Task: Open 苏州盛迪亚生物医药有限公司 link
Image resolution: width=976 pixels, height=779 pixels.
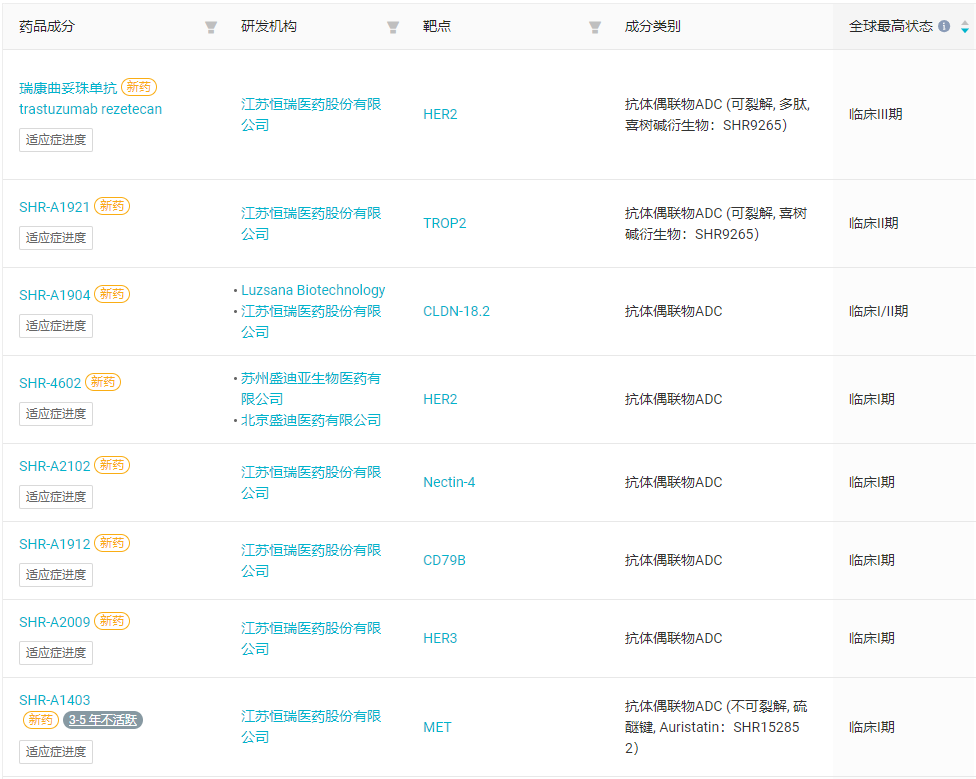Action: [311, 388]
